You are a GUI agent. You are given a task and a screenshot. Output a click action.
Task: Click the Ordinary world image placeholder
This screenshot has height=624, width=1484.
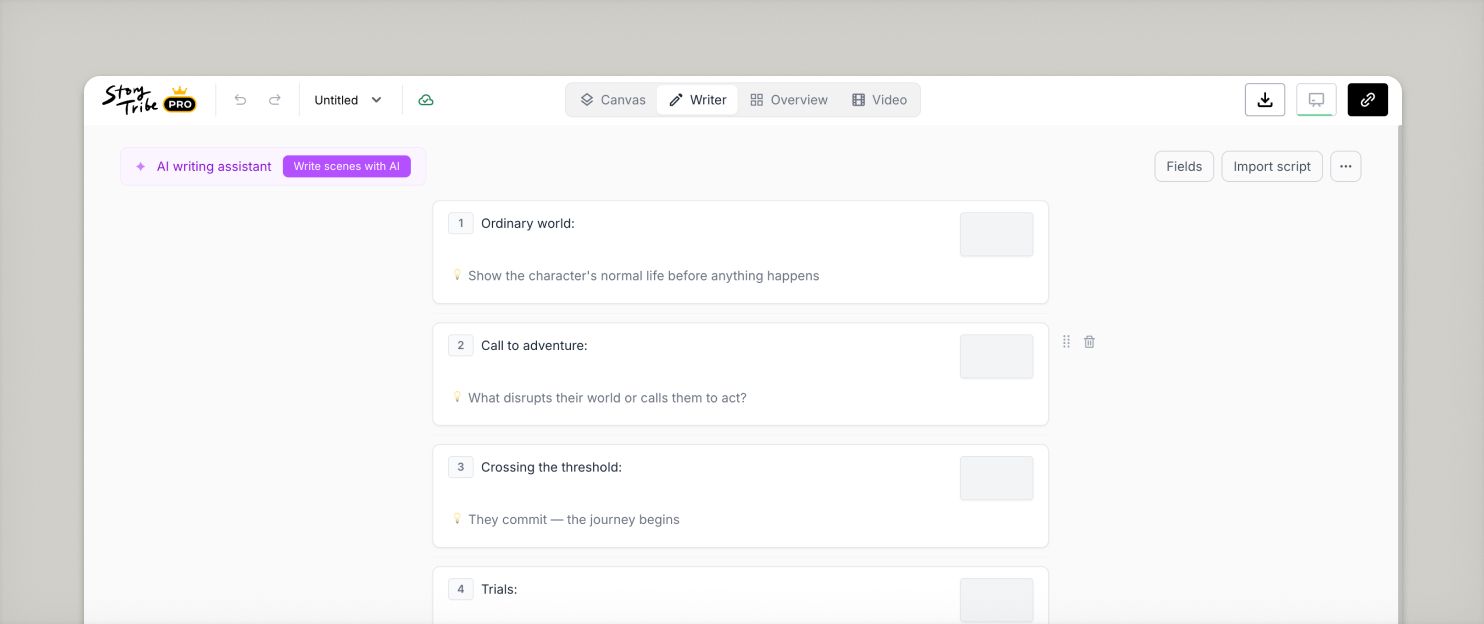996,233
